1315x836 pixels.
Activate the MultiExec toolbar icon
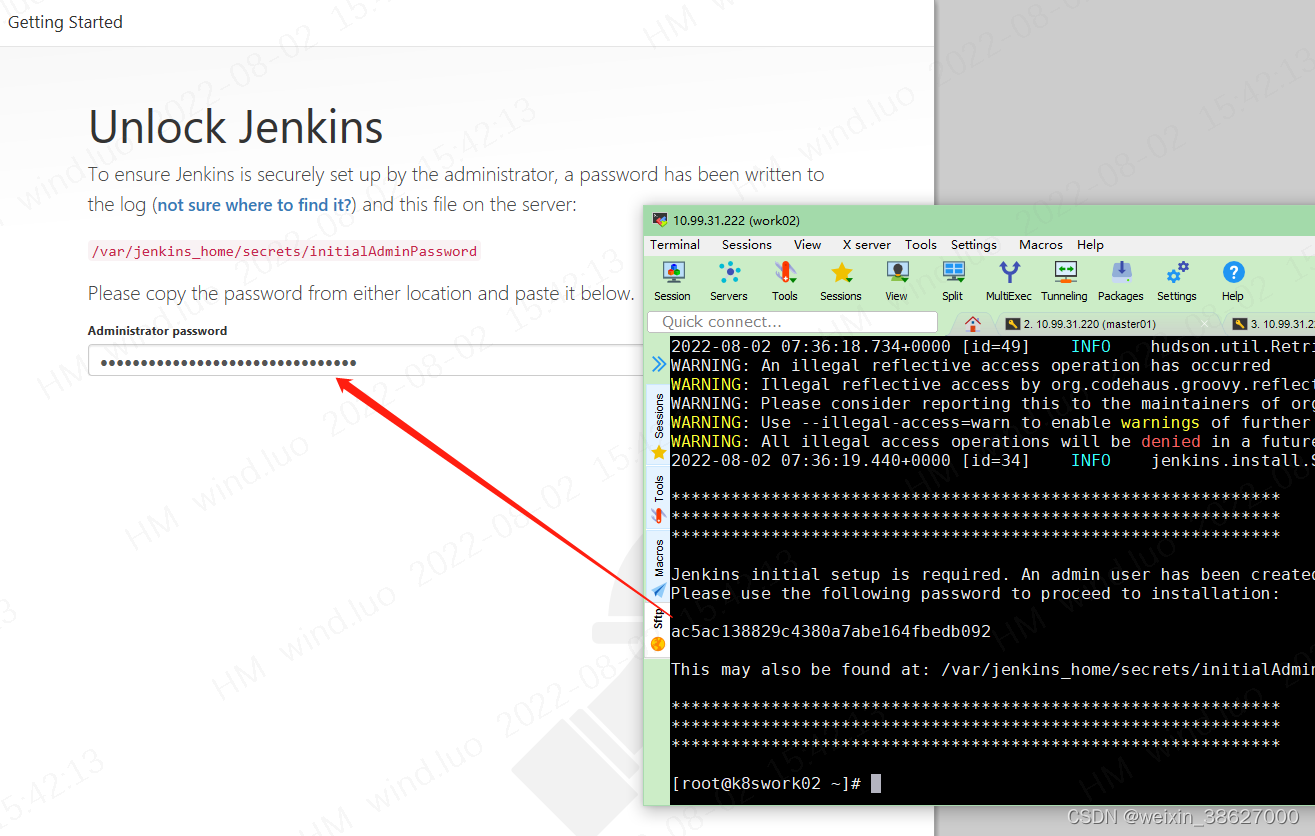pos(1009,280)
